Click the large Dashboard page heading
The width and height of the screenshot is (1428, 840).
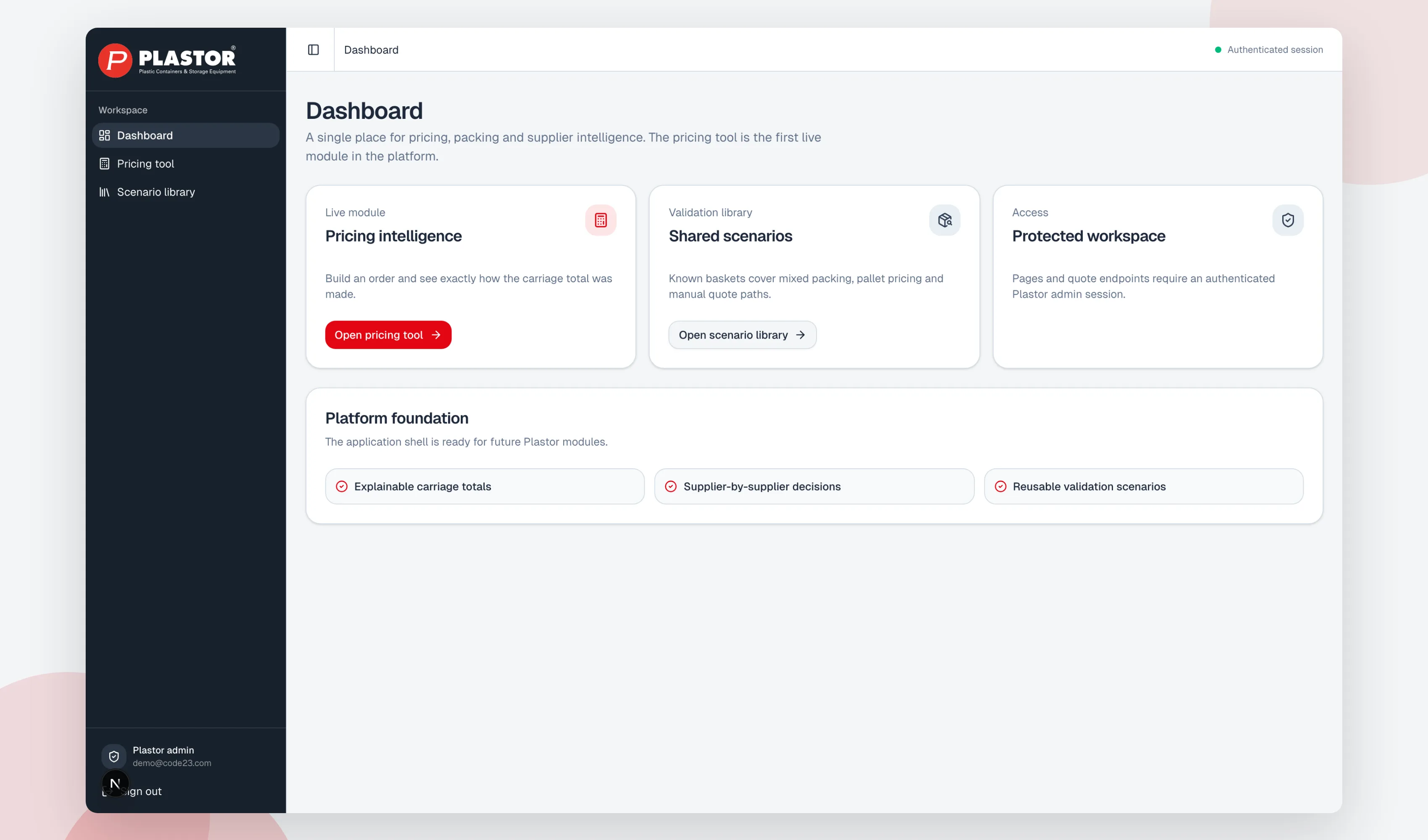364,110
